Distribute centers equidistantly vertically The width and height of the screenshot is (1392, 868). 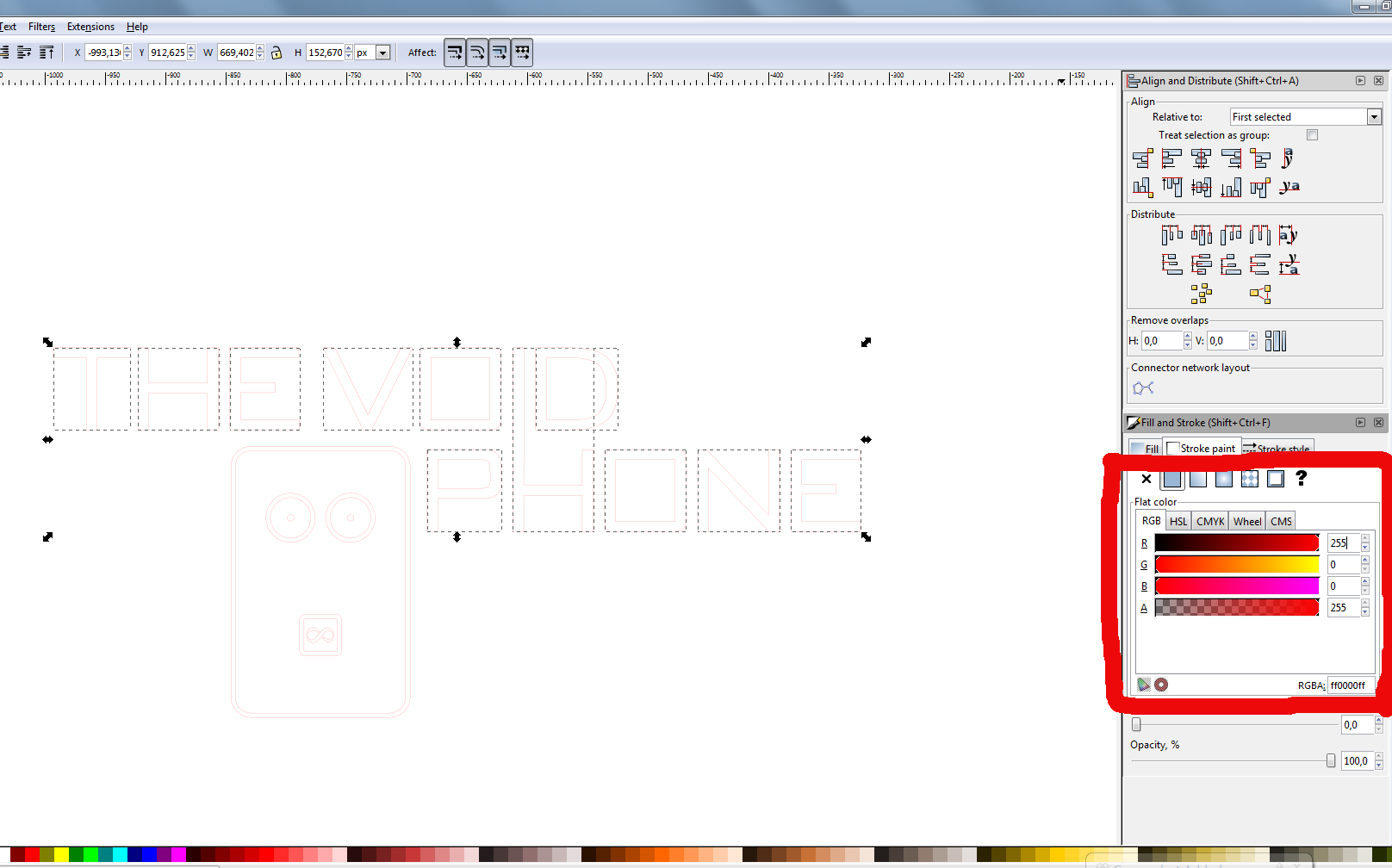[x=1201, y=264]
